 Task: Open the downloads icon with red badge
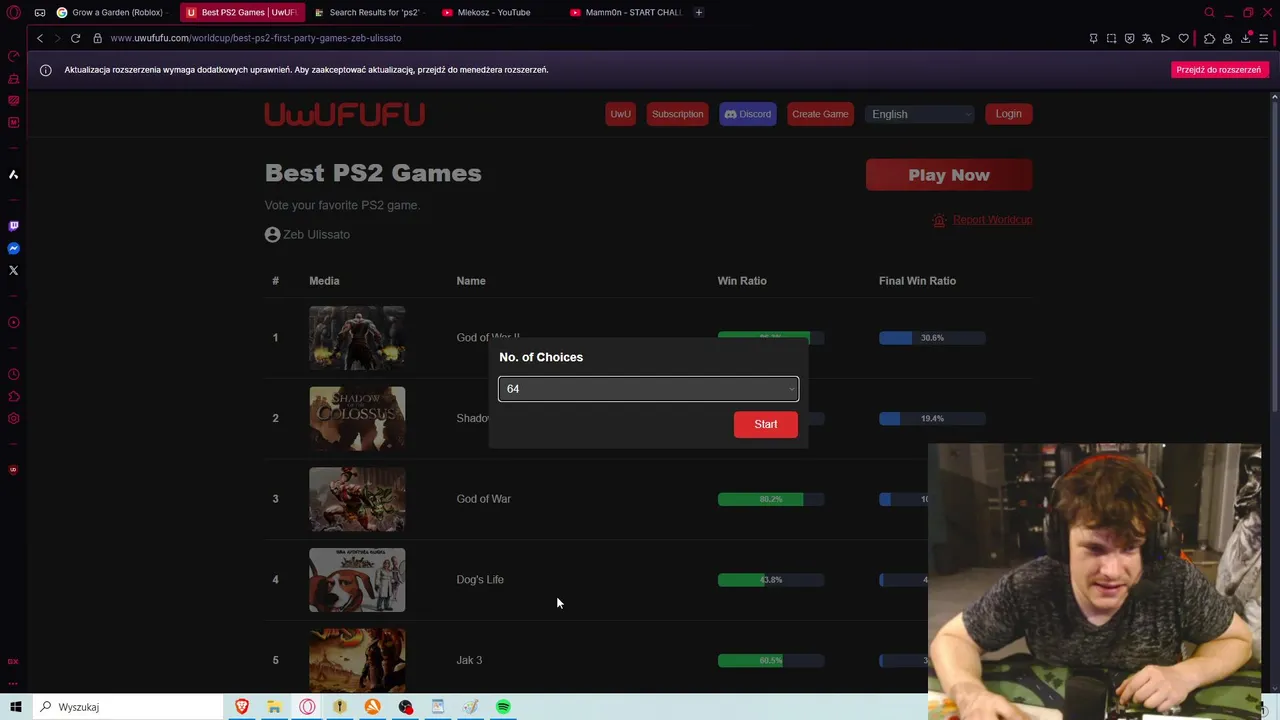[1246, 38]
